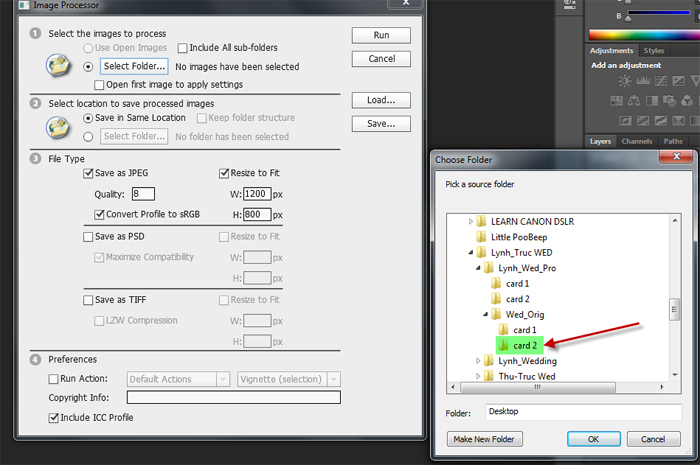
Task: Click the JPEG Quality field
Action: click(x=143, y=194)
